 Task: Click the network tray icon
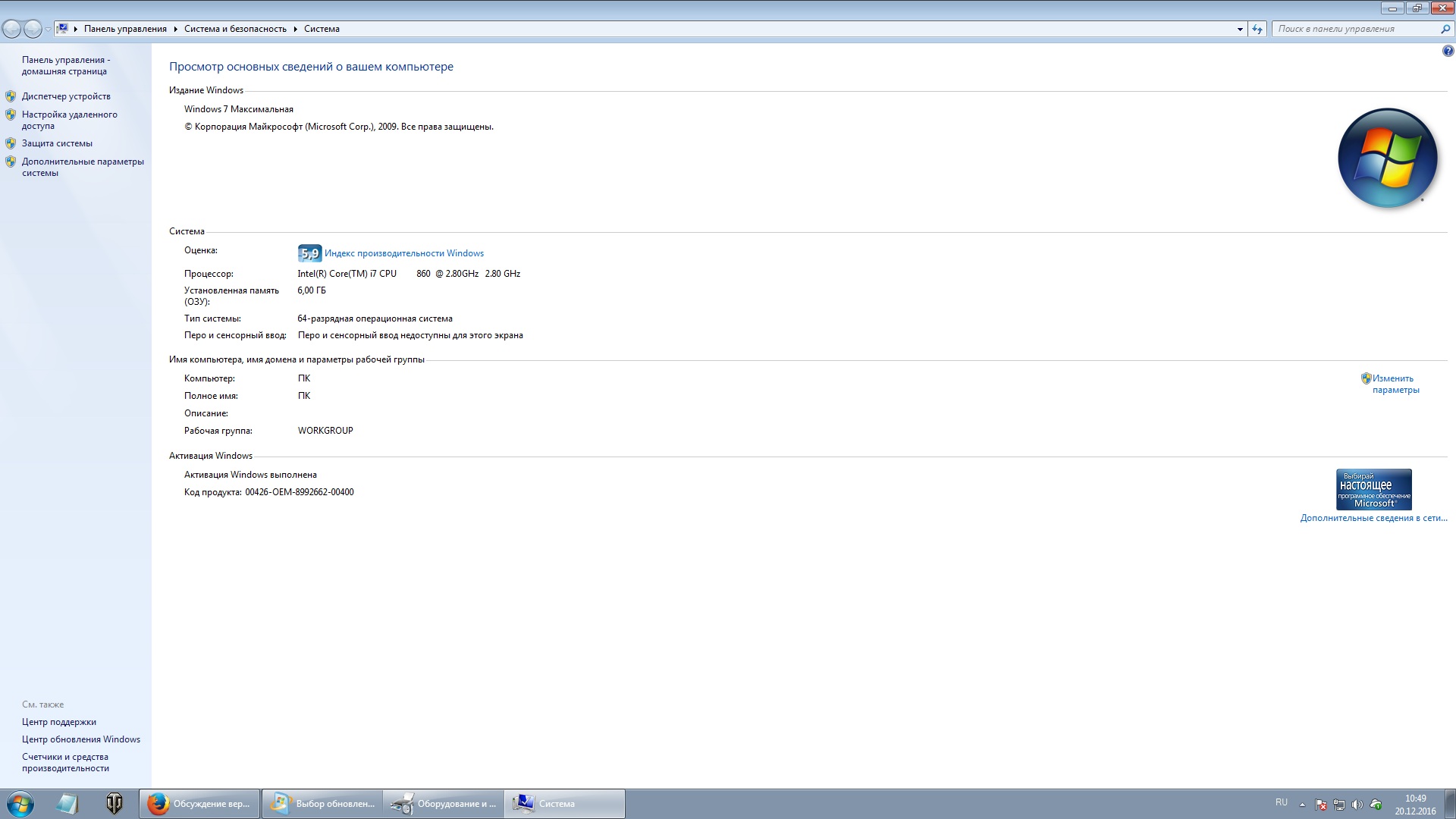click(1339, 805)
